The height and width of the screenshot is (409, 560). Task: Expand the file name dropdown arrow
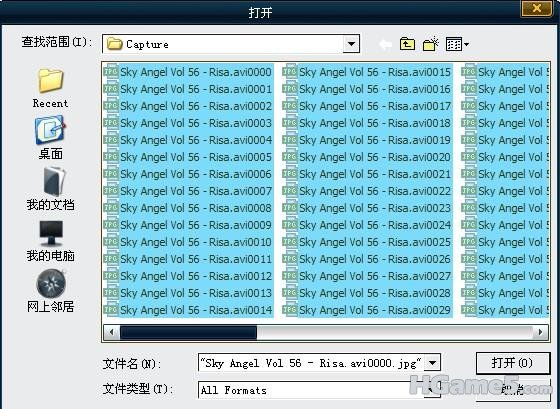point(432,363)
